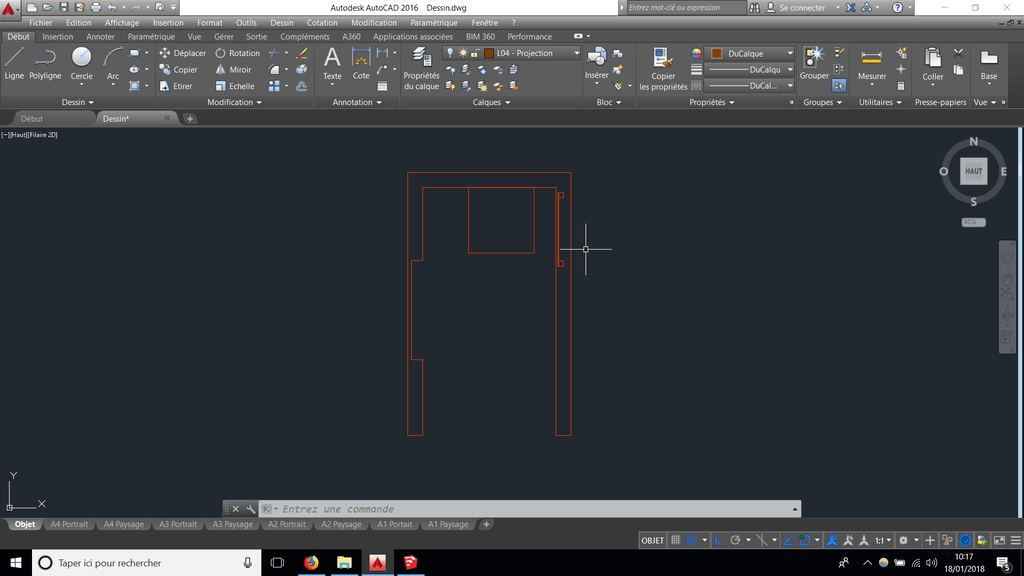Switch to the Paramétrique ribbon tab
Screen dimensions: 1024x576
(x=151, y=37)
